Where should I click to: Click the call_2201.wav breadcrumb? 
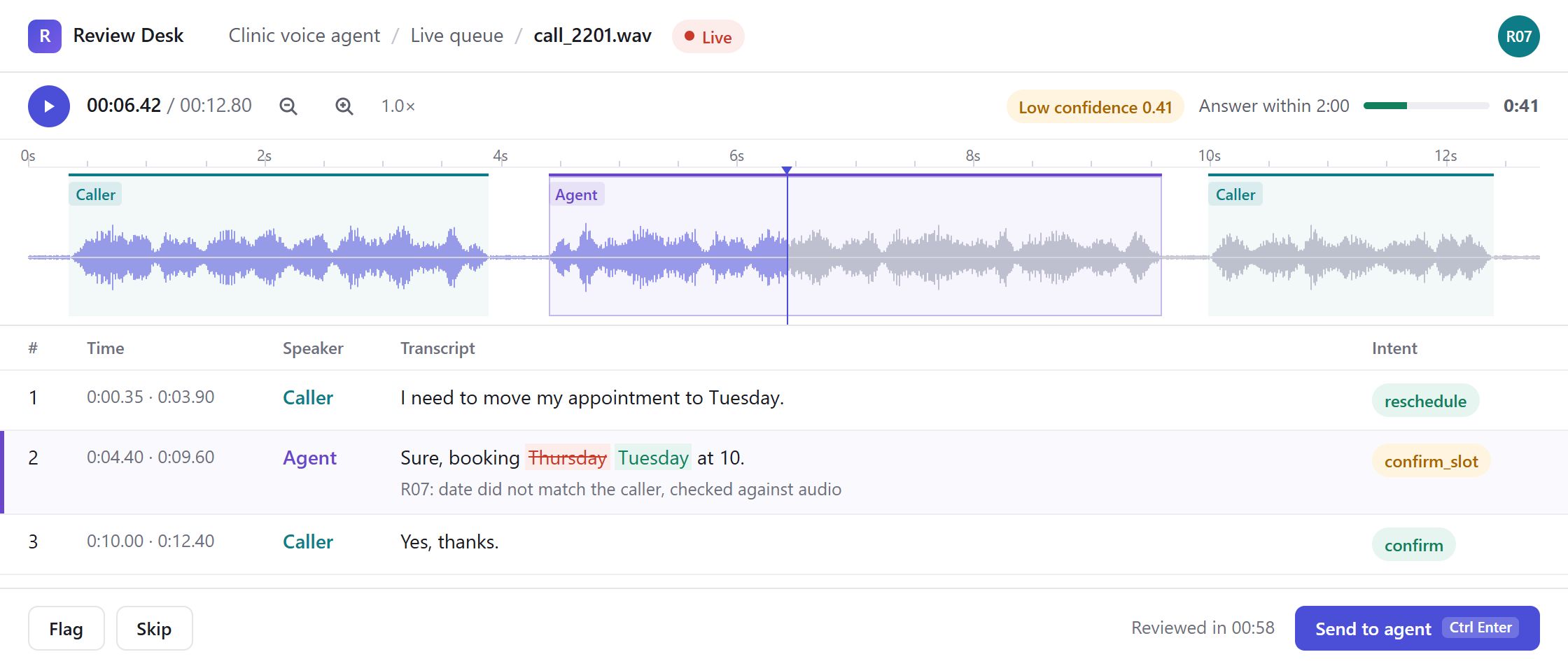pyautogui.click(x=593, y=36)
